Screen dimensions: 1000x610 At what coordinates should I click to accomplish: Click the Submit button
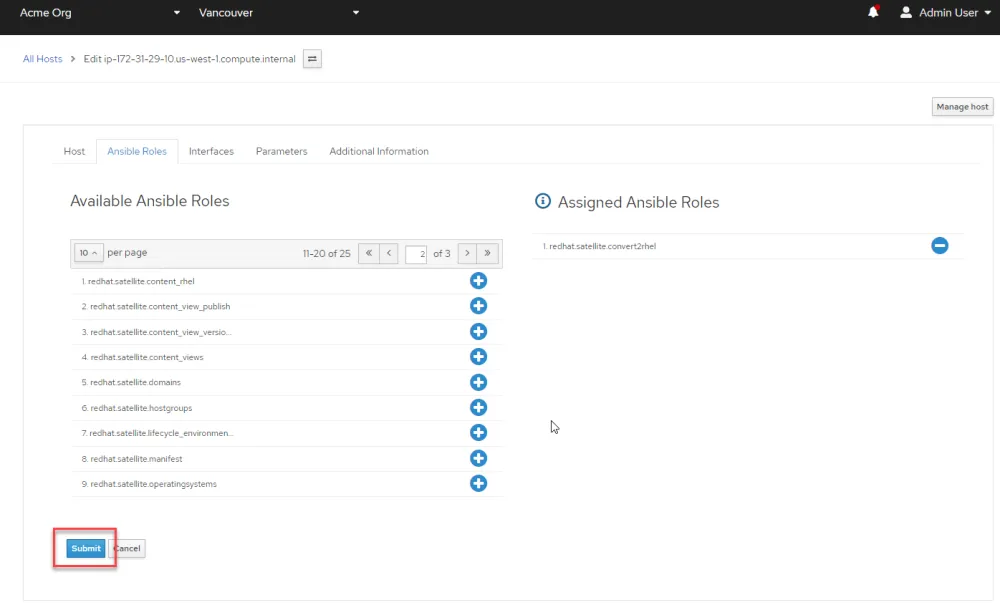point(86,548)
